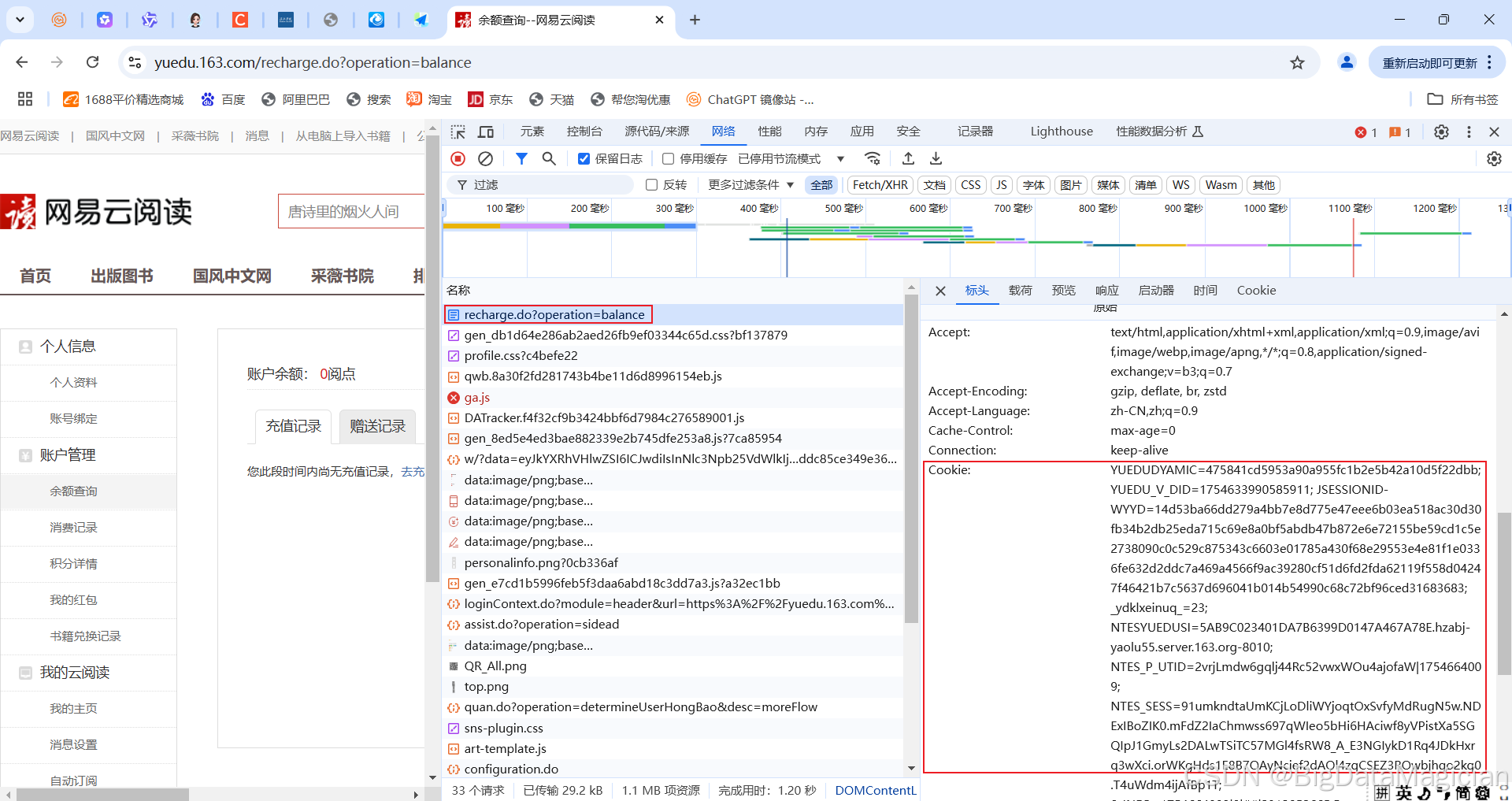Open 响应 request tab
Screen dimensions: 1512x801
coord(1106,291)
